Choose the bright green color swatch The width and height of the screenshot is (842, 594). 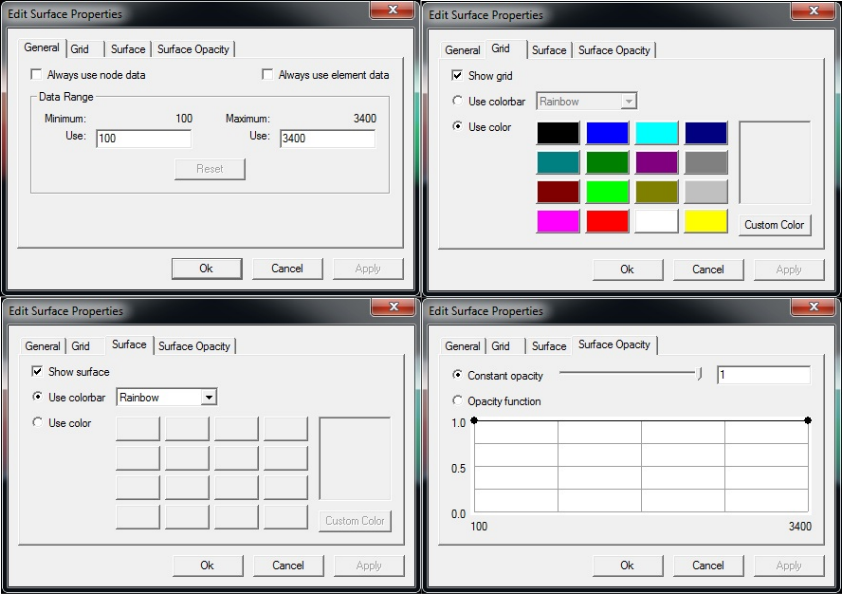point(607,192)
